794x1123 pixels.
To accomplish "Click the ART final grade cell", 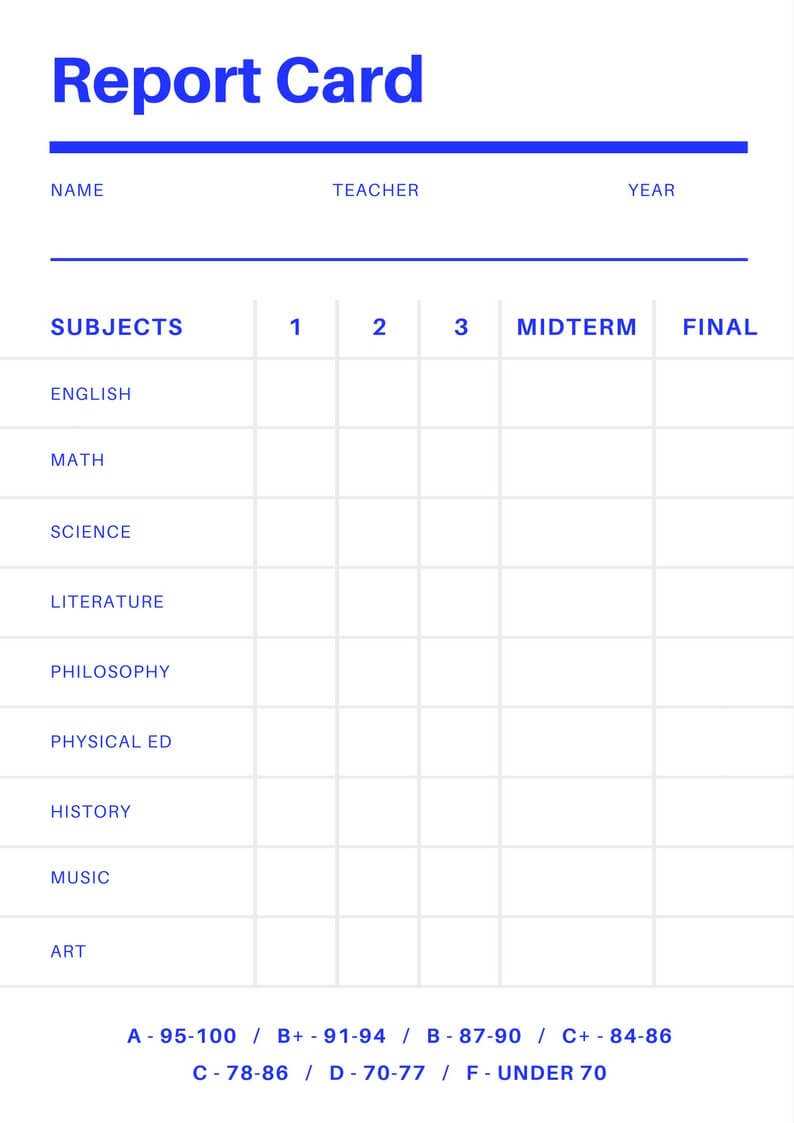I will (x=723, y=951).
